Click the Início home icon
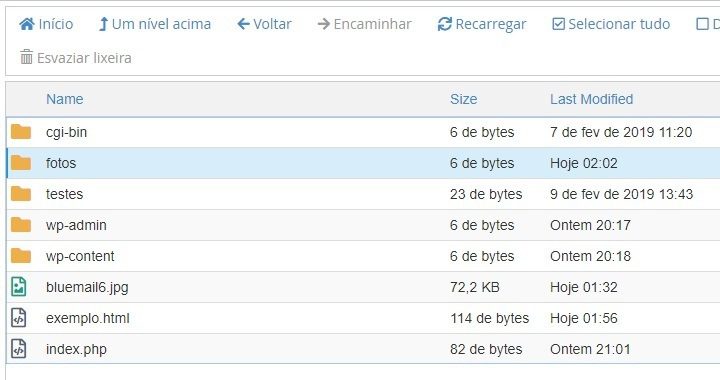The height and width of the screenshot is (380, 720). point(27,24)
